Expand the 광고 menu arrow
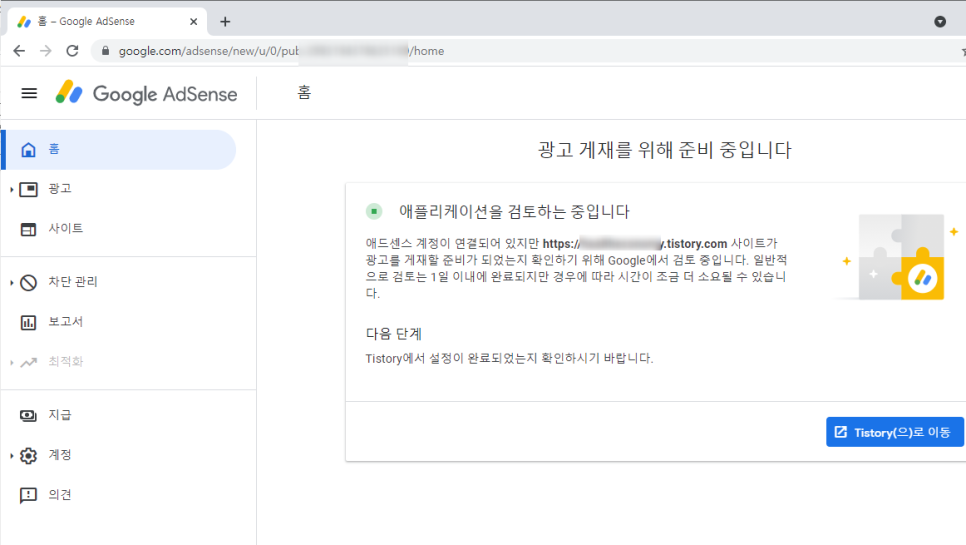The width and height of the screenshot is (966, 545). [x=12, y=190]
